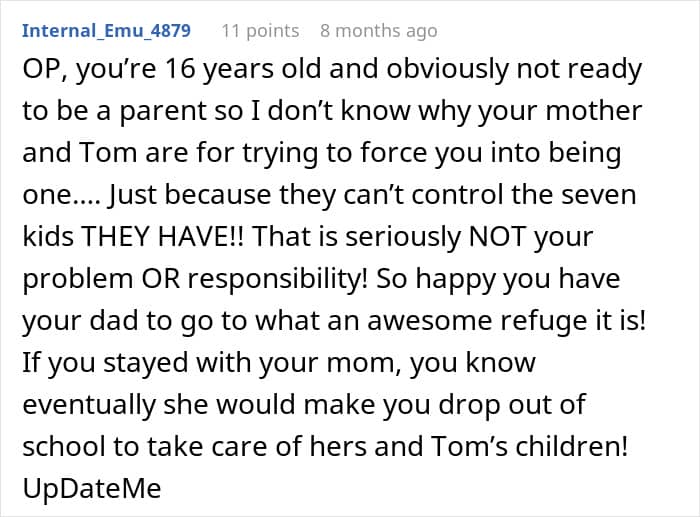Click the "8 months ago" timestamp

tap(378, 31)
